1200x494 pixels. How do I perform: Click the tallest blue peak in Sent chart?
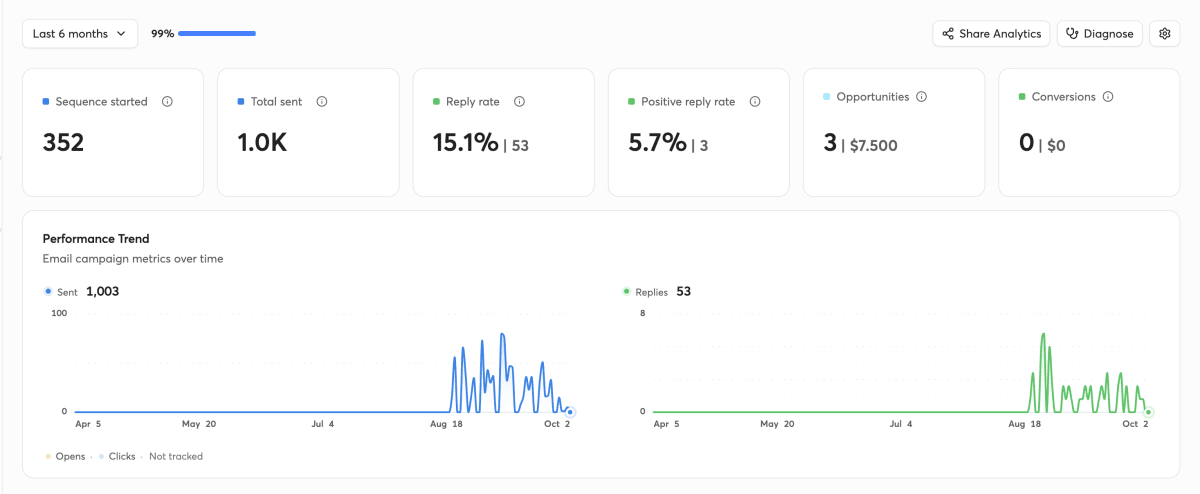point(502,335)
